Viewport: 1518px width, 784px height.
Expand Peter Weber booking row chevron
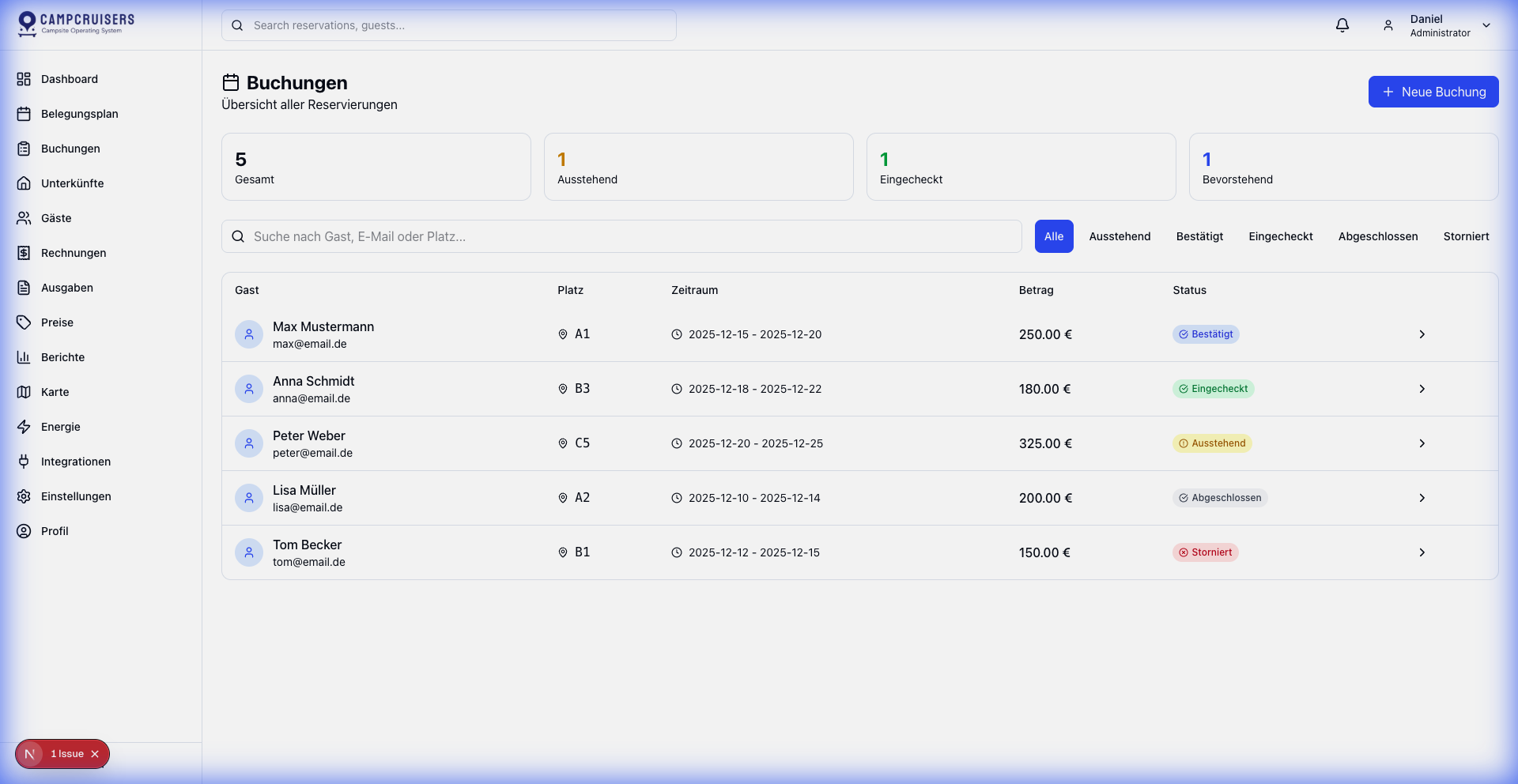coord(1422,443)
